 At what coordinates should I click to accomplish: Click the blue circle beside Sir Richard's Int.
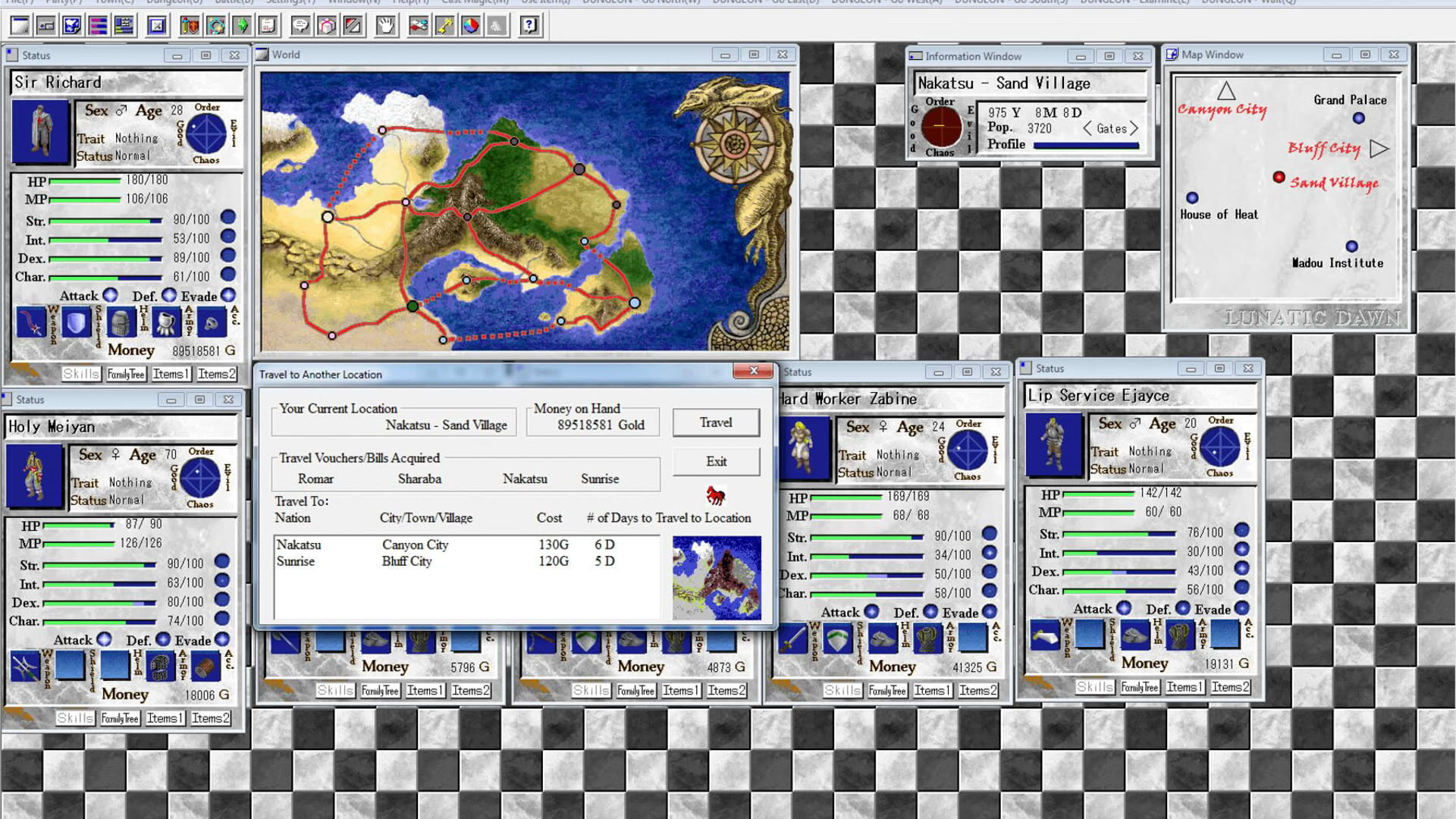tap(228, 237)
